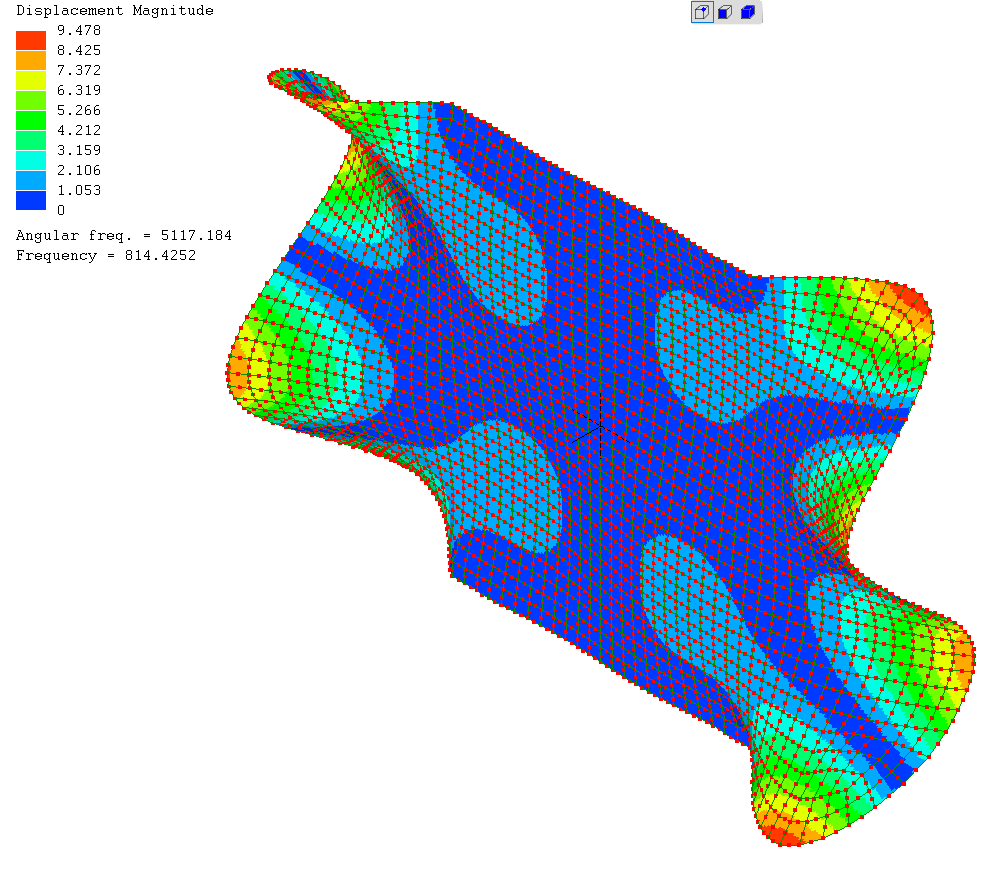Click the orange 8.425 legend color swatch
The height and width of the screenshot is (883, 998).
pos(31,60)
